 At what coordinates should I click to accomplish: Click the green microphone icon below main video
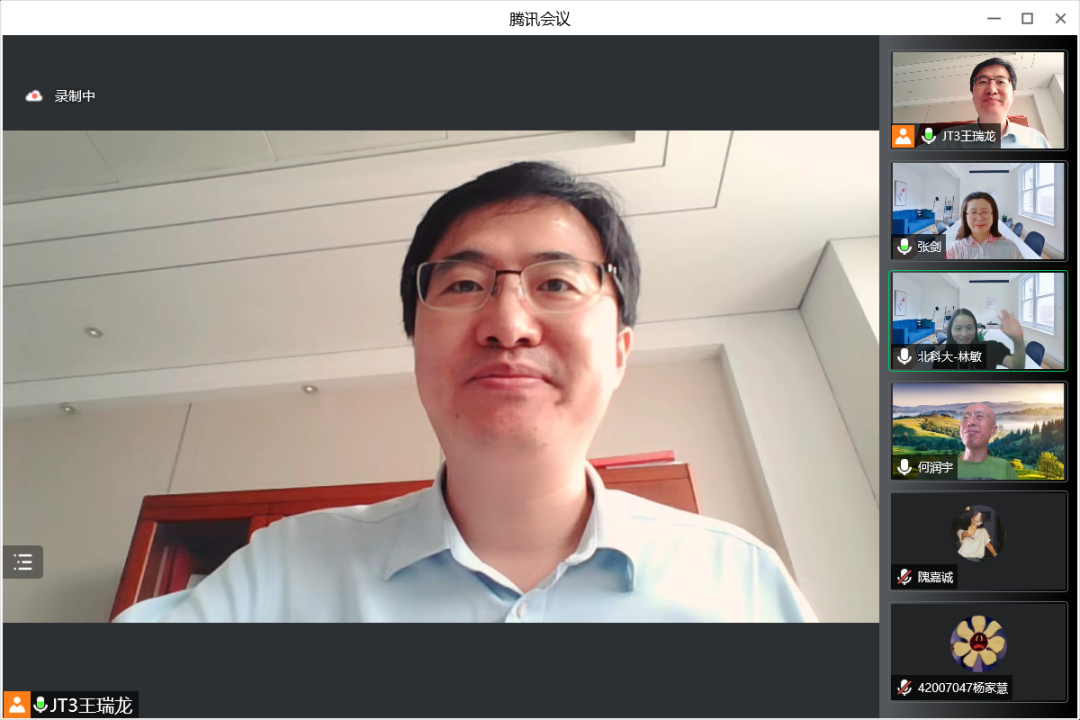click(41, 705)
